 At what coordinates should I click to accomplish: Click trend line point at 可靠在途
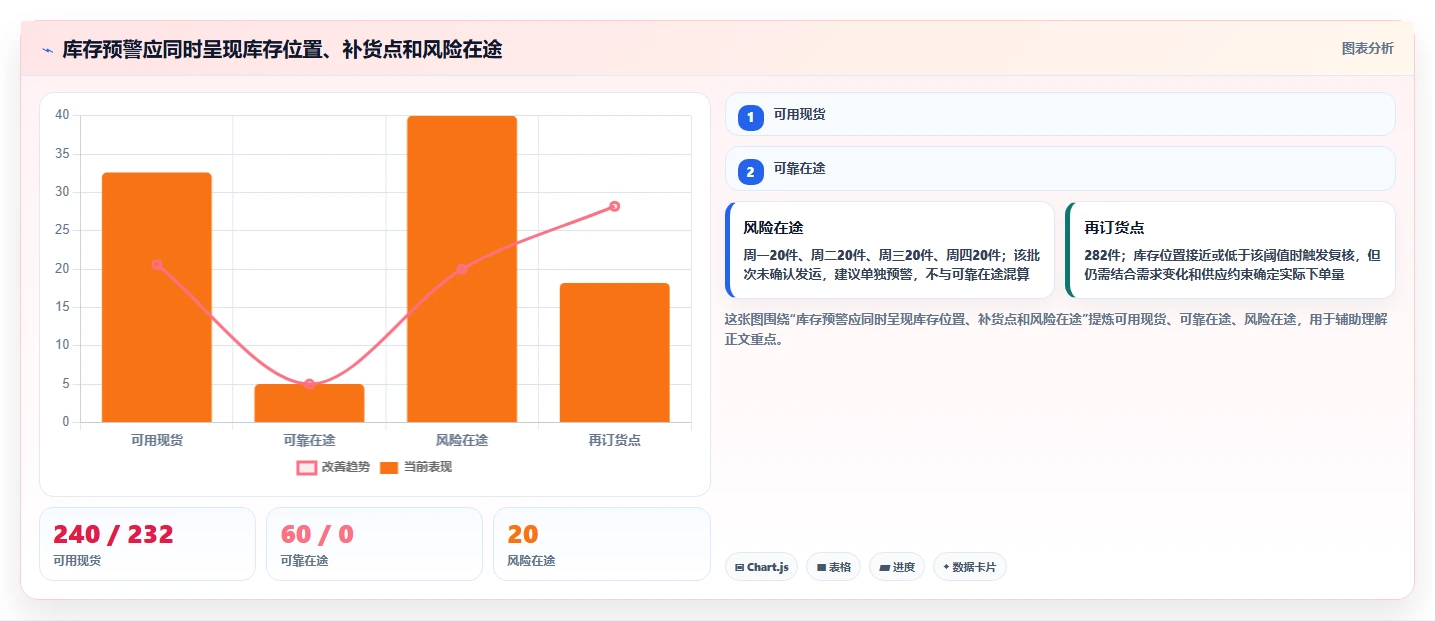tap(309, 384)
